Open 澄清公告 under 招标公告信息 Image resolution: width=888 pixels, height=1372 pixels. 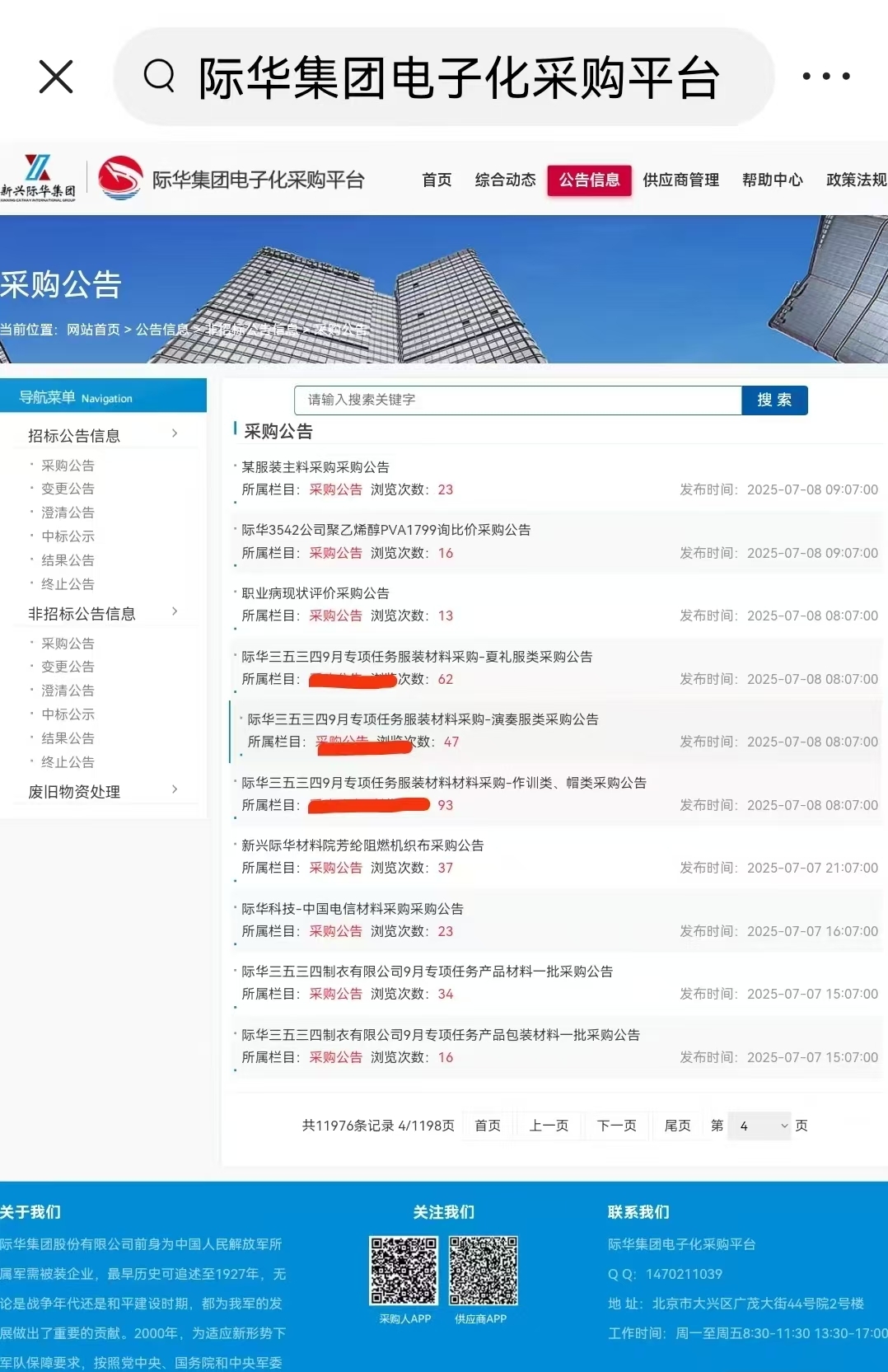[x=68, y=513]
